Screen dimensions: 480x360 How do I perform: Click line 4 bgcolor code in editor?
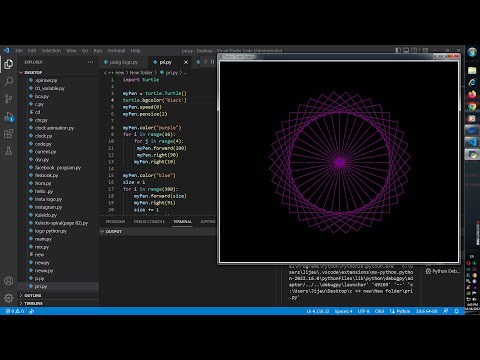(x=155, y=100)
